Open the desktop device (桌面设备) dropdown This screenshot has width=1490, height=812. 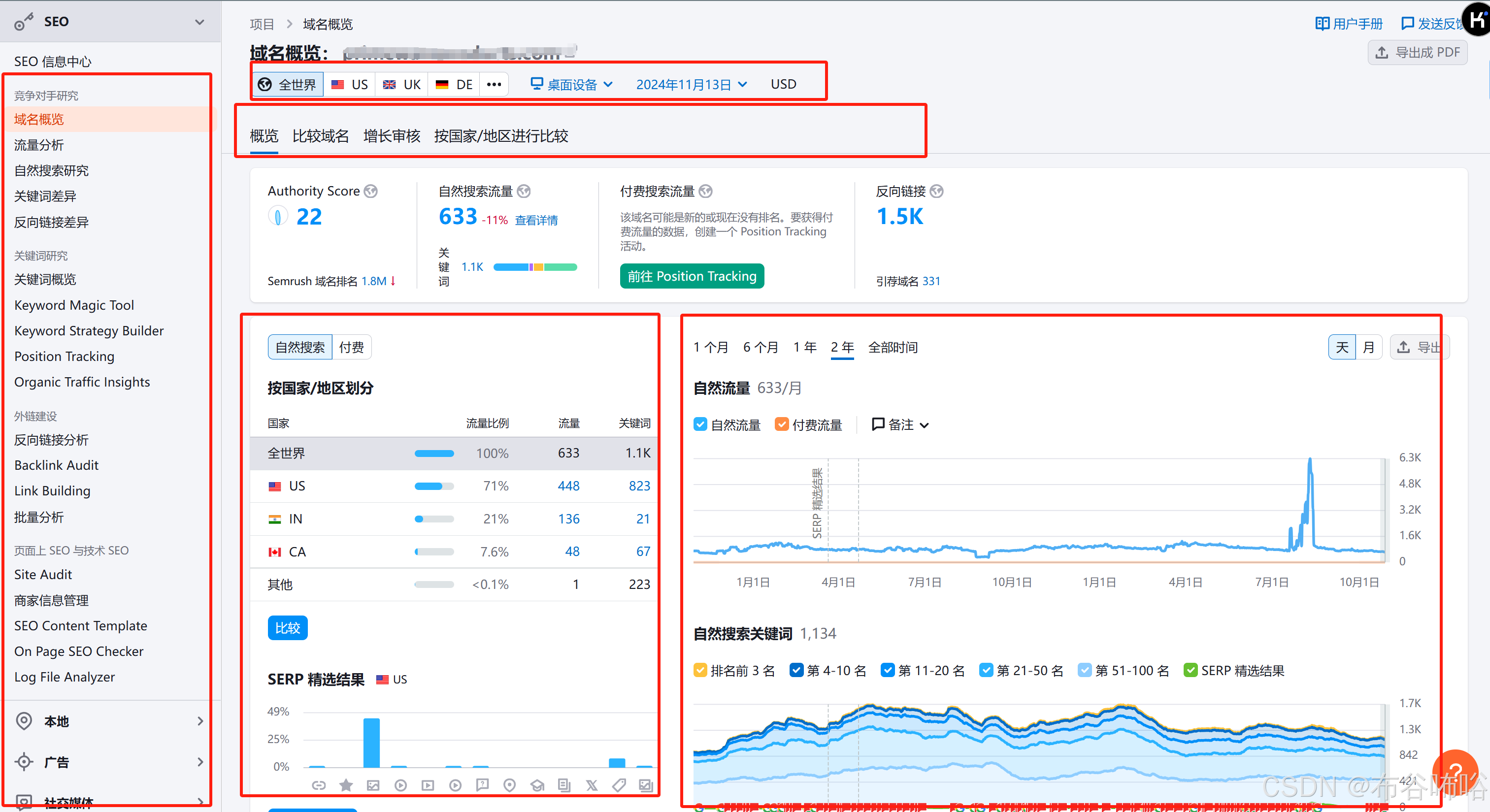[571, 84]
